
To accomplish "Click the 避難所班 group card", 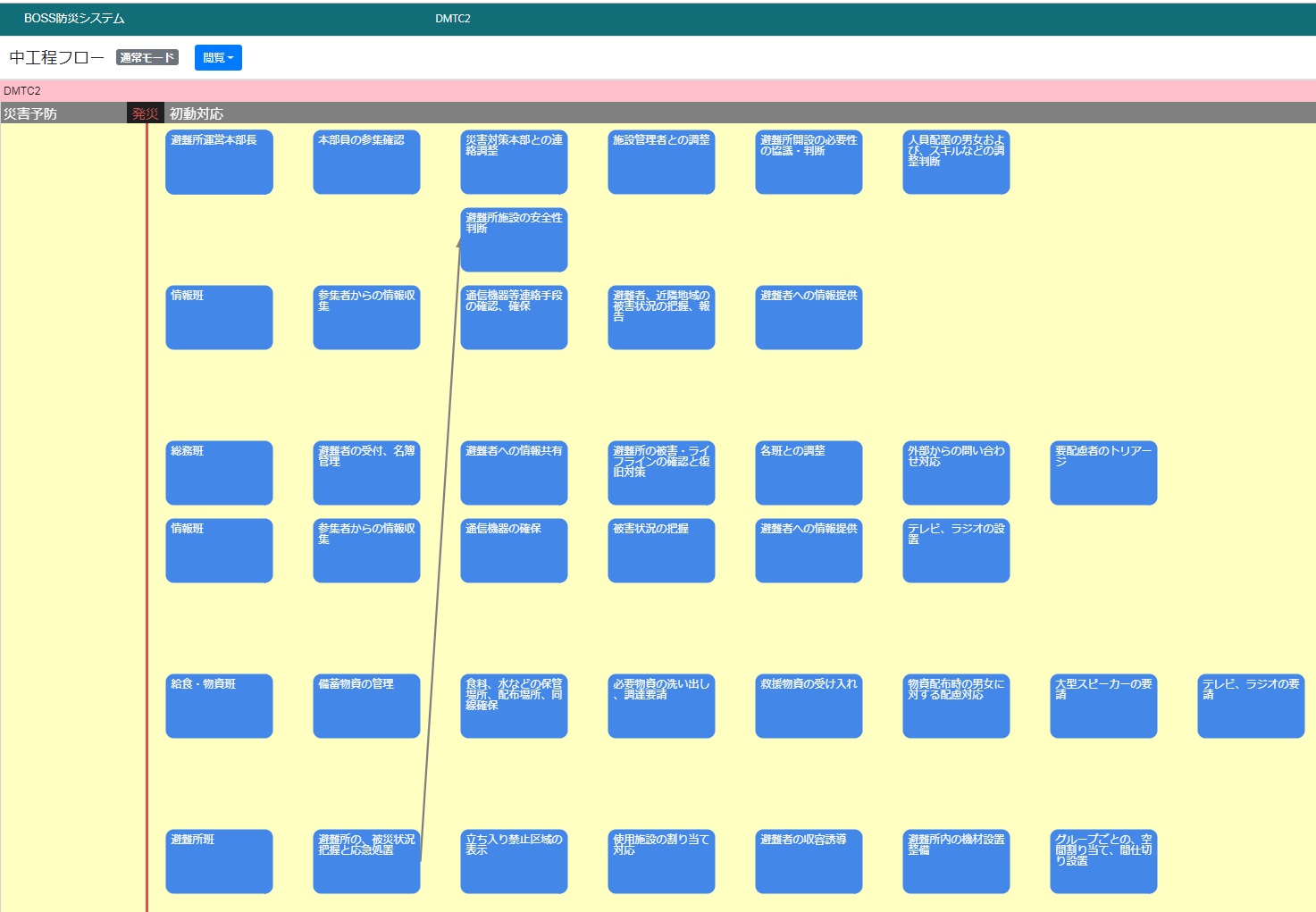I will (x=219, y=862).
